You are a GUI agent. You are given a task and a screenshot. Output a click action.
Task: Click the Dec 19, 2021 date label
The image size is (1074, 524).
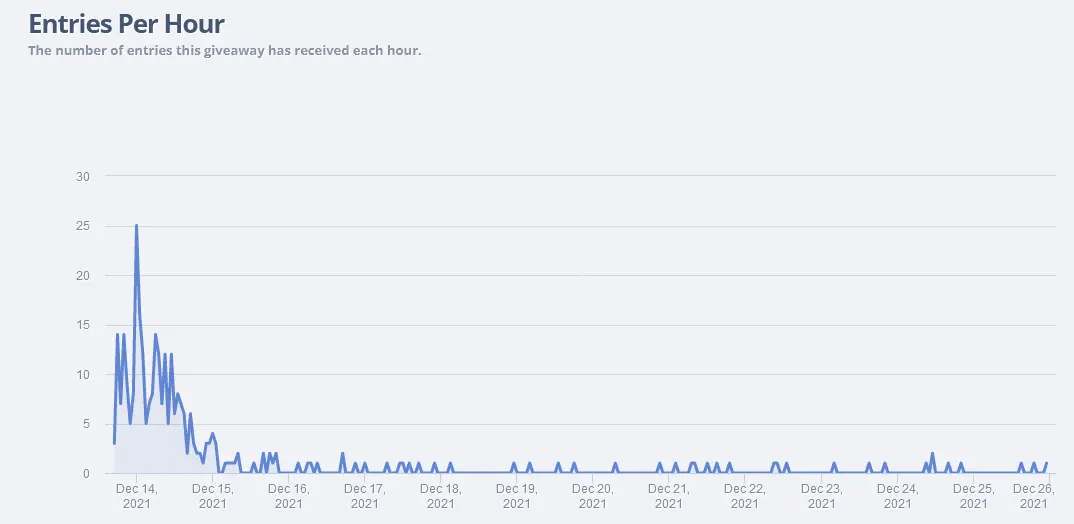(x=517, y=496)
